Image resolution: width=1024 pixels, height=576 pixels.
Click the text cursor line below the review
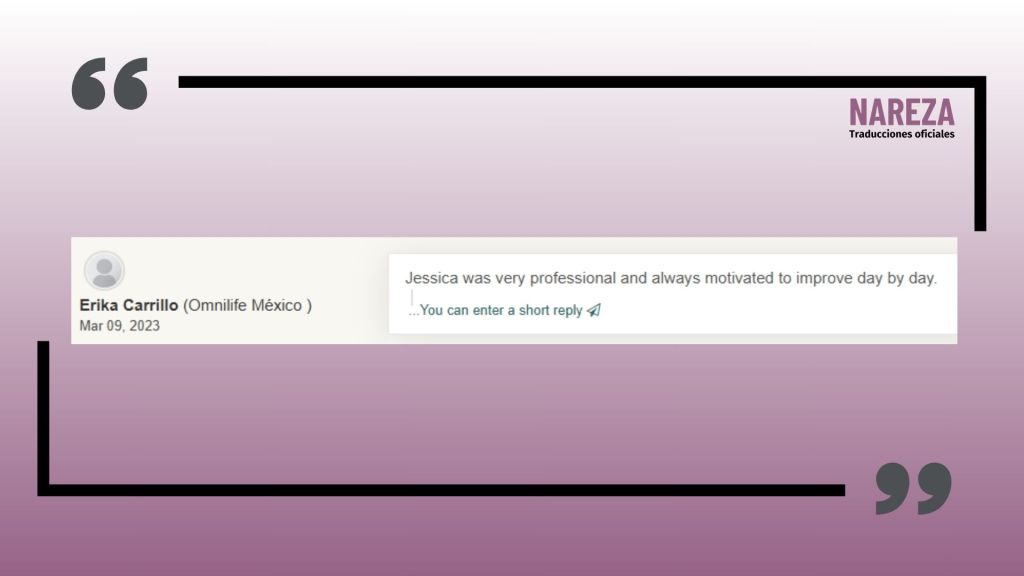pyautogui.click(x=412, y=297)
